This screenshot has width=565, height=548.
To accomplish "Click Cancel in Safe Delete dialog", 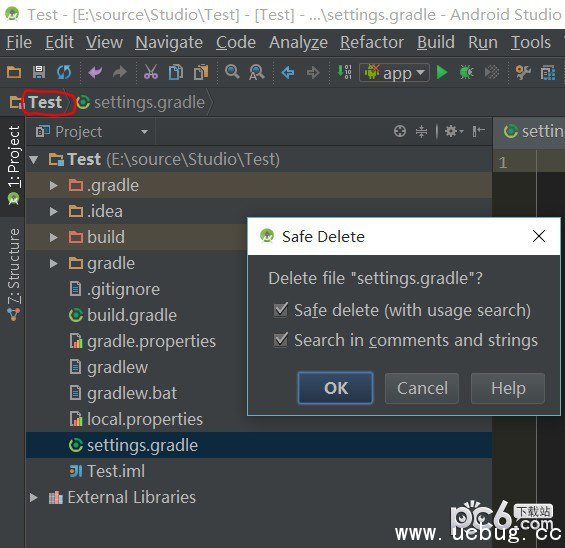I will tap(422, 388).
